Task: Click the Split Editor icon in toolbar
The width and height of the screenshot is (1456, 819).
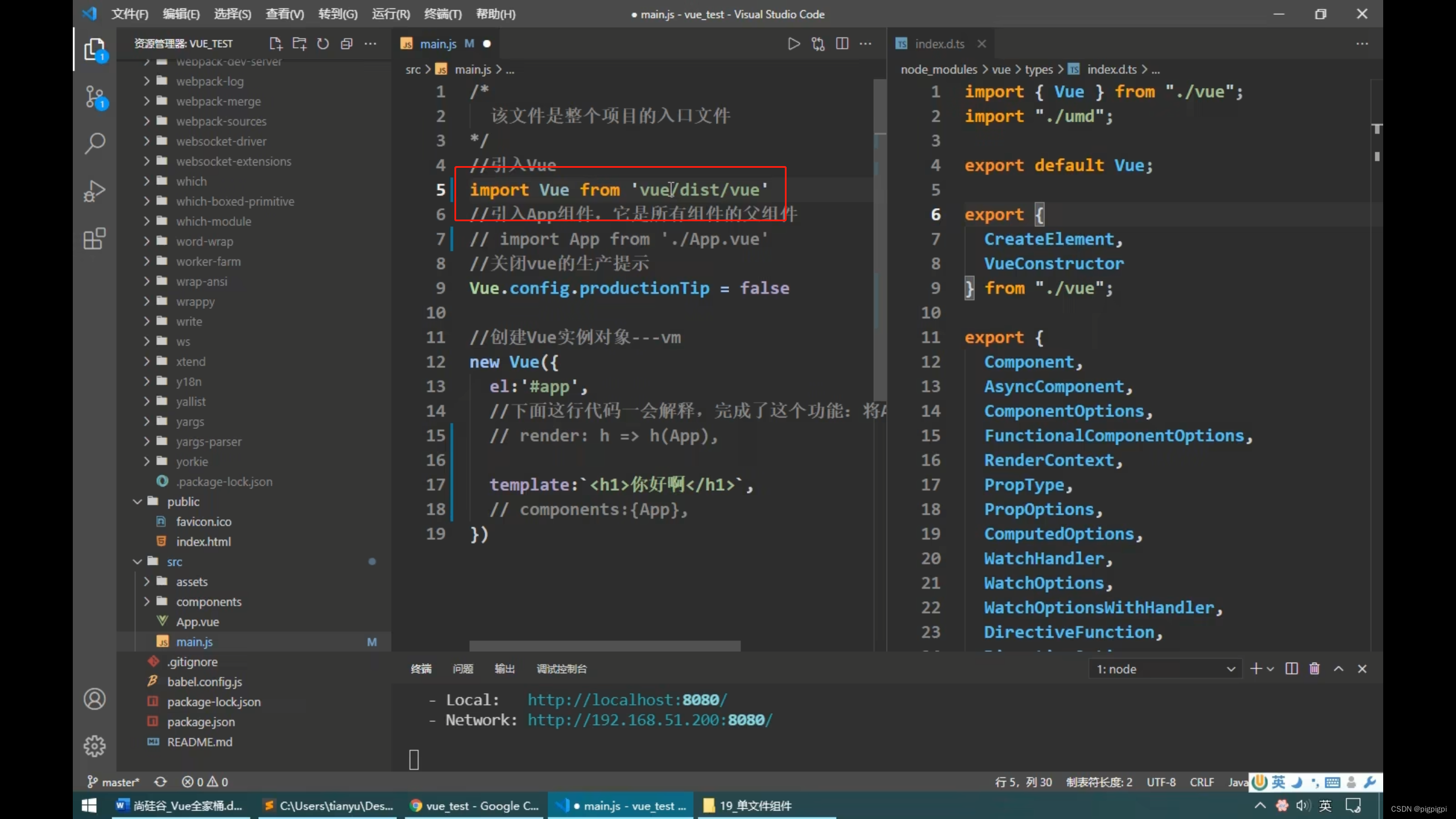Action: 841,43
